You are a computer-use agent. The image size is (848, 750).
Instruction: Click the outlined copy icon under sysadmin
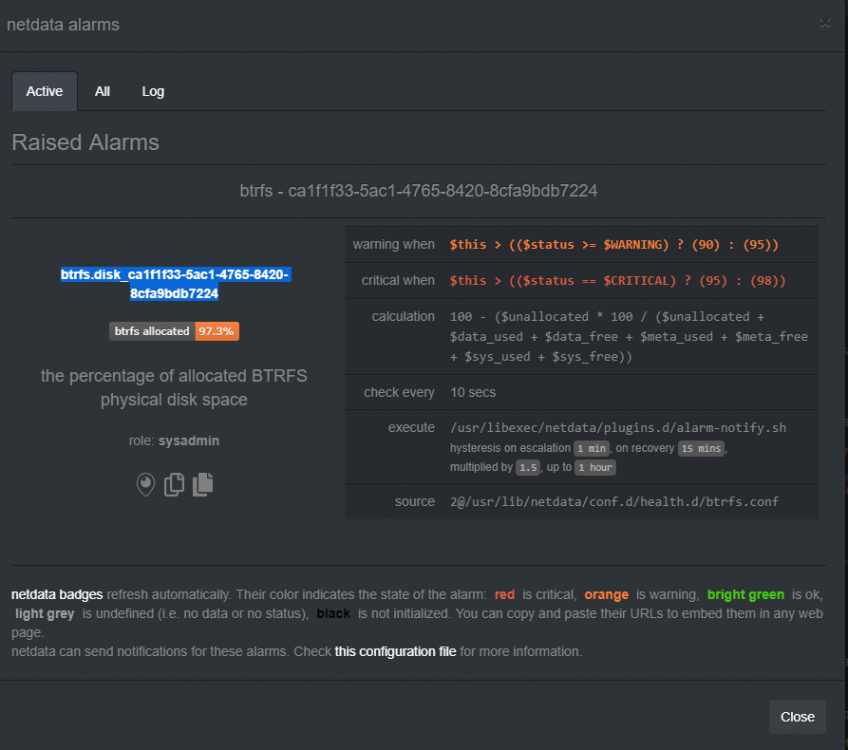174,484
